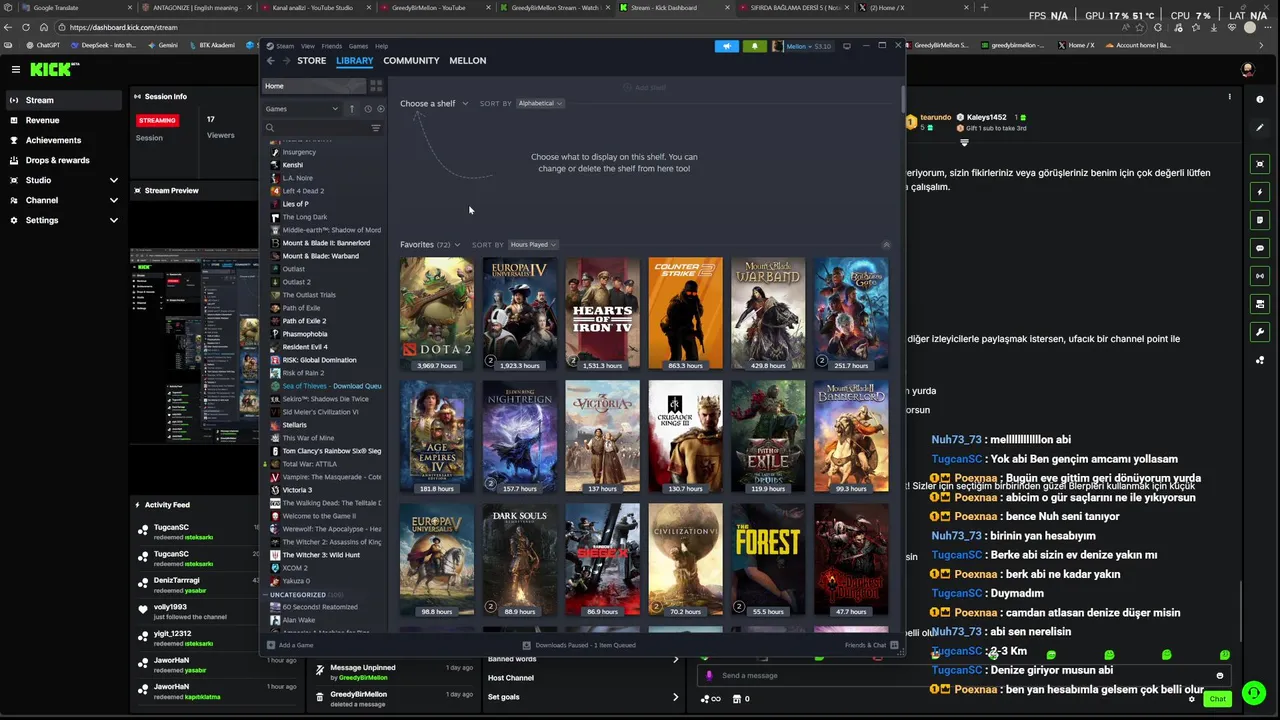The image size is (1280, 720).
Task: Open Steam announcements megaphone button
Action: click(x=727, y=46)
